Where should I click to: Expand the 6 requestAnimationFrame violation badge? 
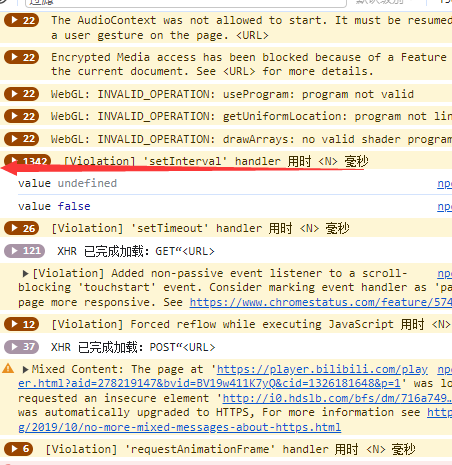tap(18, 449)
